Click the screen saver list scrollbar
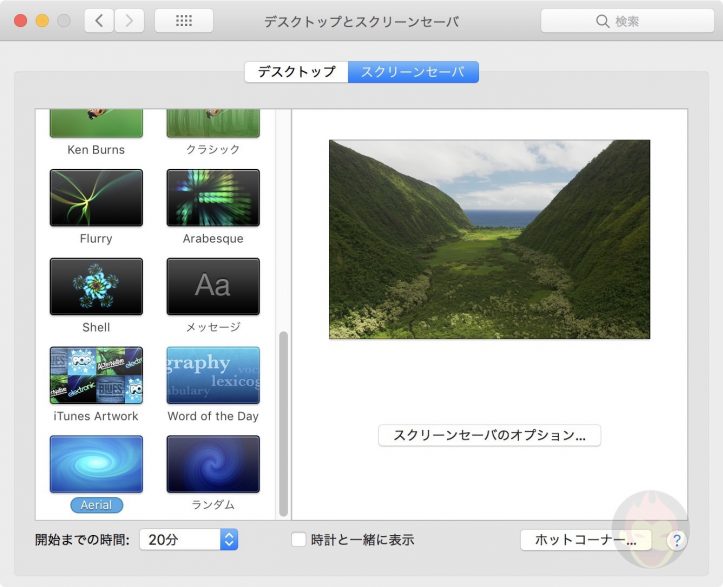Image resolution: width=723 pixels, height=587 pixels. click(284, 424)
